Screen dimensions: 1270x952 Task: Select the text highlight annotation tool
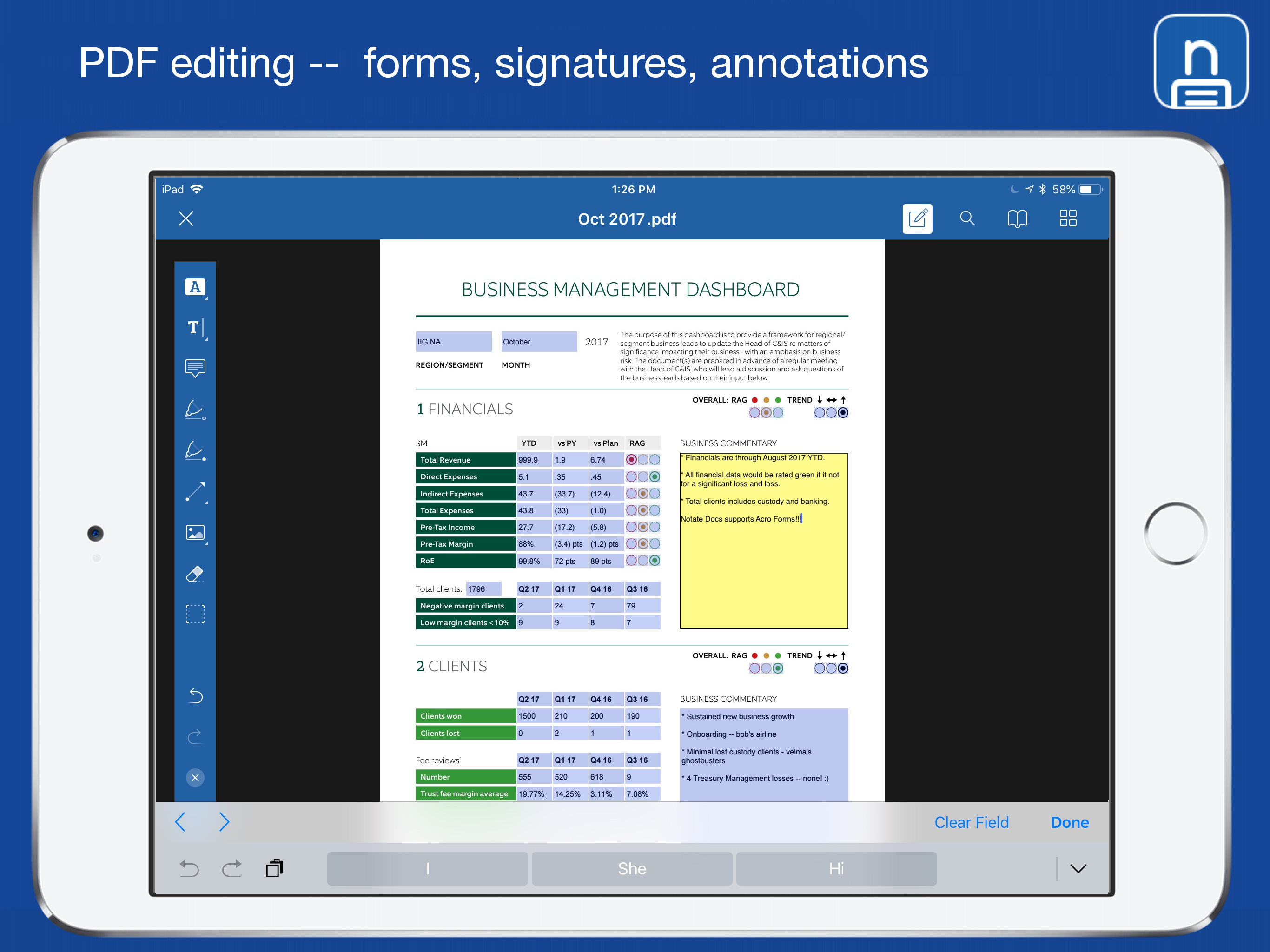coord(195,287)
